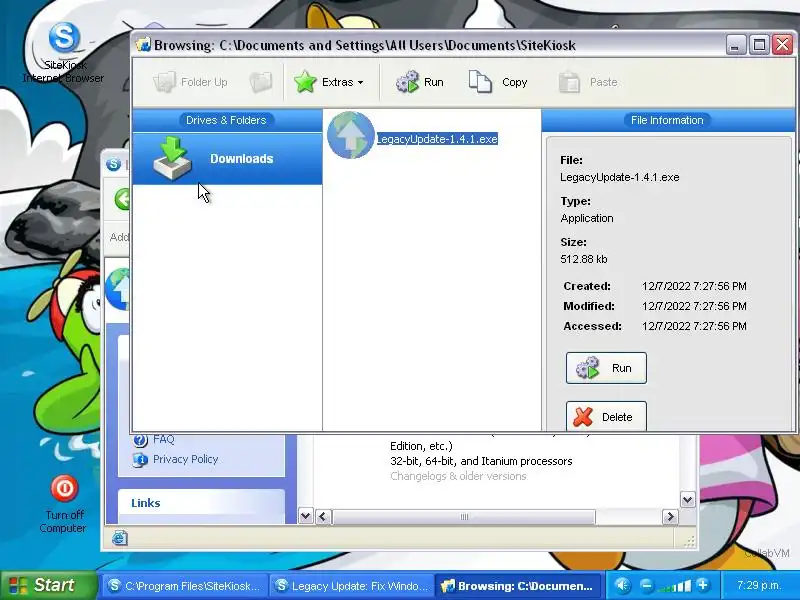Click the speaker volume tray icon
Viewport: 800px width, 600px height.
(x=622, y=585)
